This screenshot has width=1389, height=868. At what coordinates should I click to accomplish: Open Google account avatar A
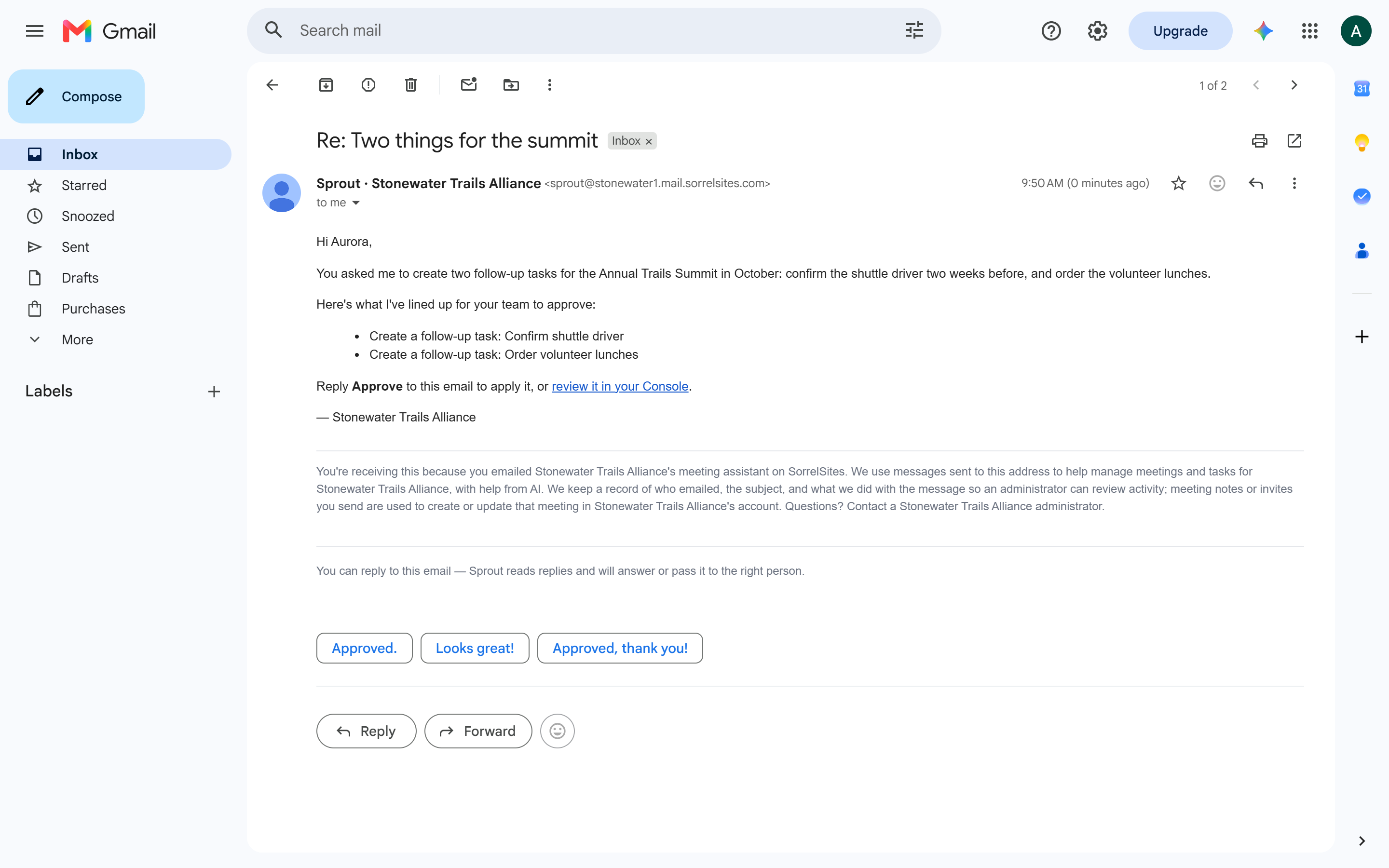pyautogui.click(x=1356, y=31)
